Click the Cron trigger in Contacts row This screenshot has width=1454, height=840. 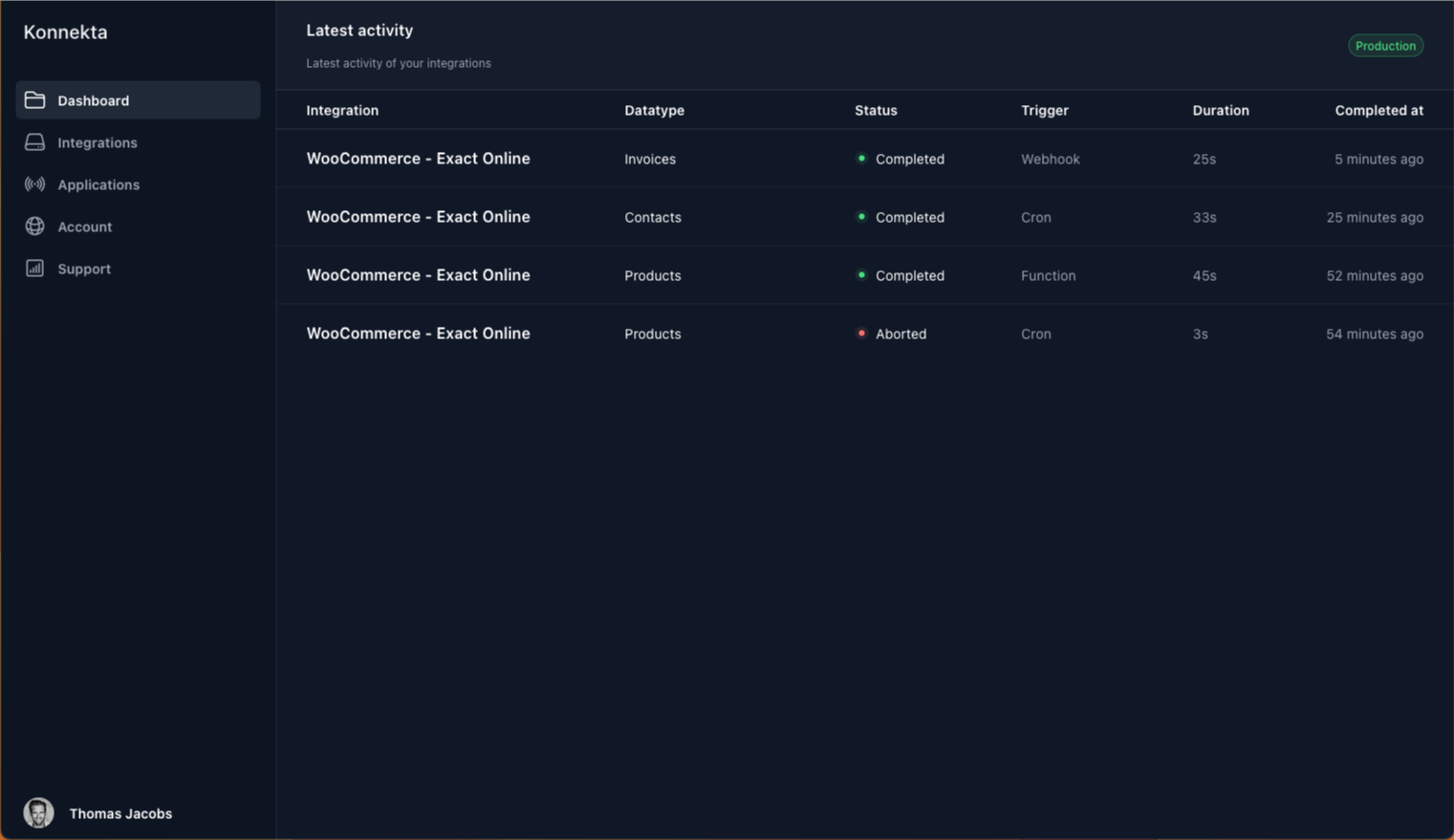1035,217
